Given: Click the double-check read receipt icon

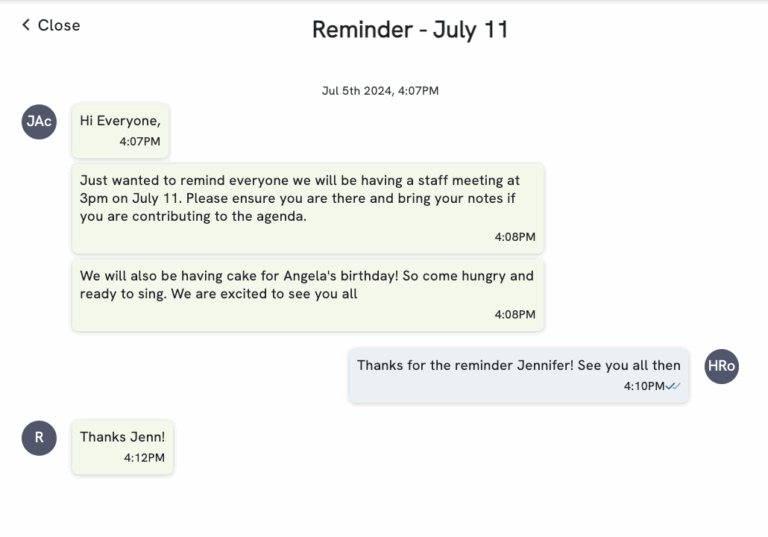Looking at the screenshot, I should pos(674,386).
